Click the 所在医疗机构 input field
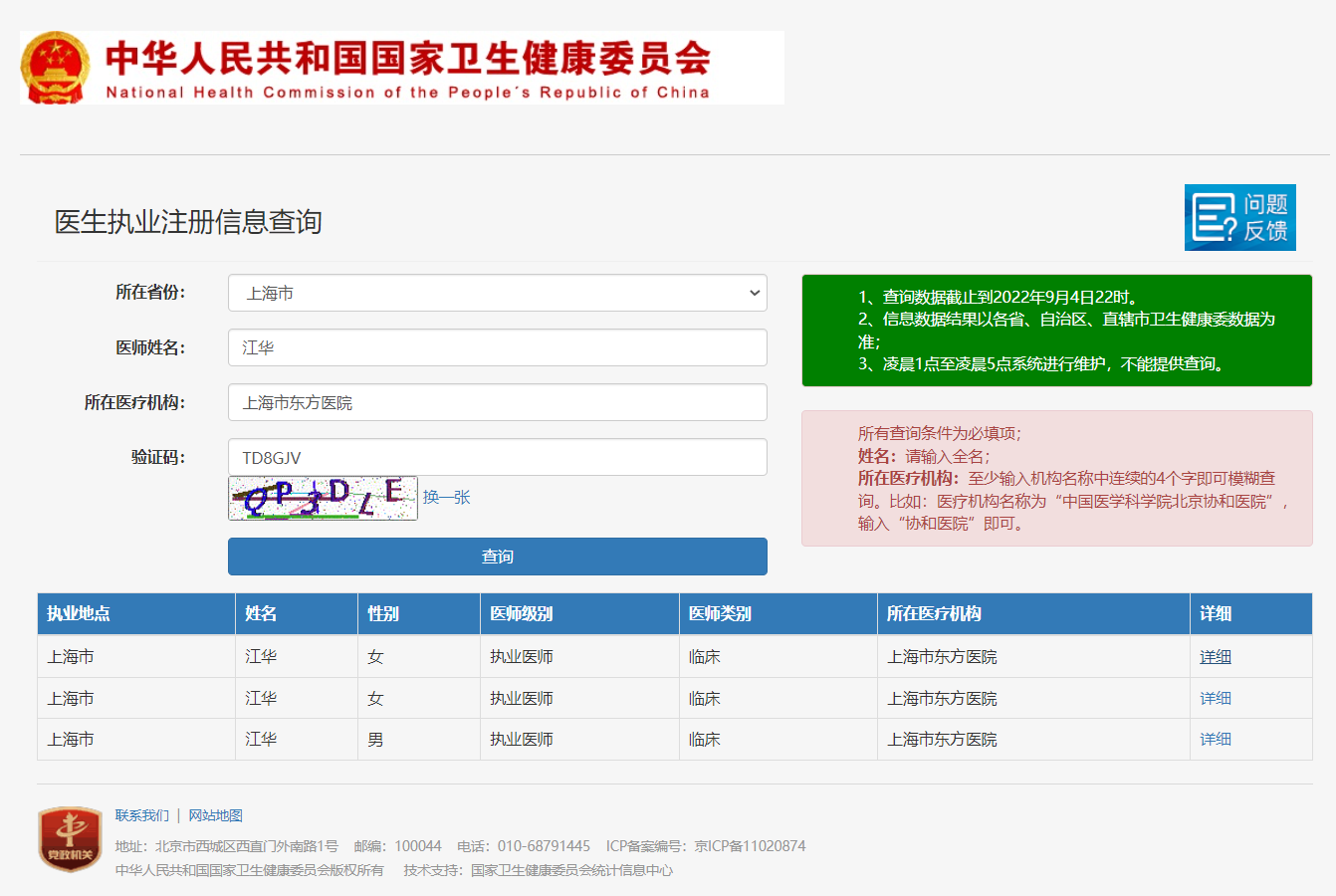The width and height of the screenshot is (1336, 896). pyautogui.click(x=498, y=402)
